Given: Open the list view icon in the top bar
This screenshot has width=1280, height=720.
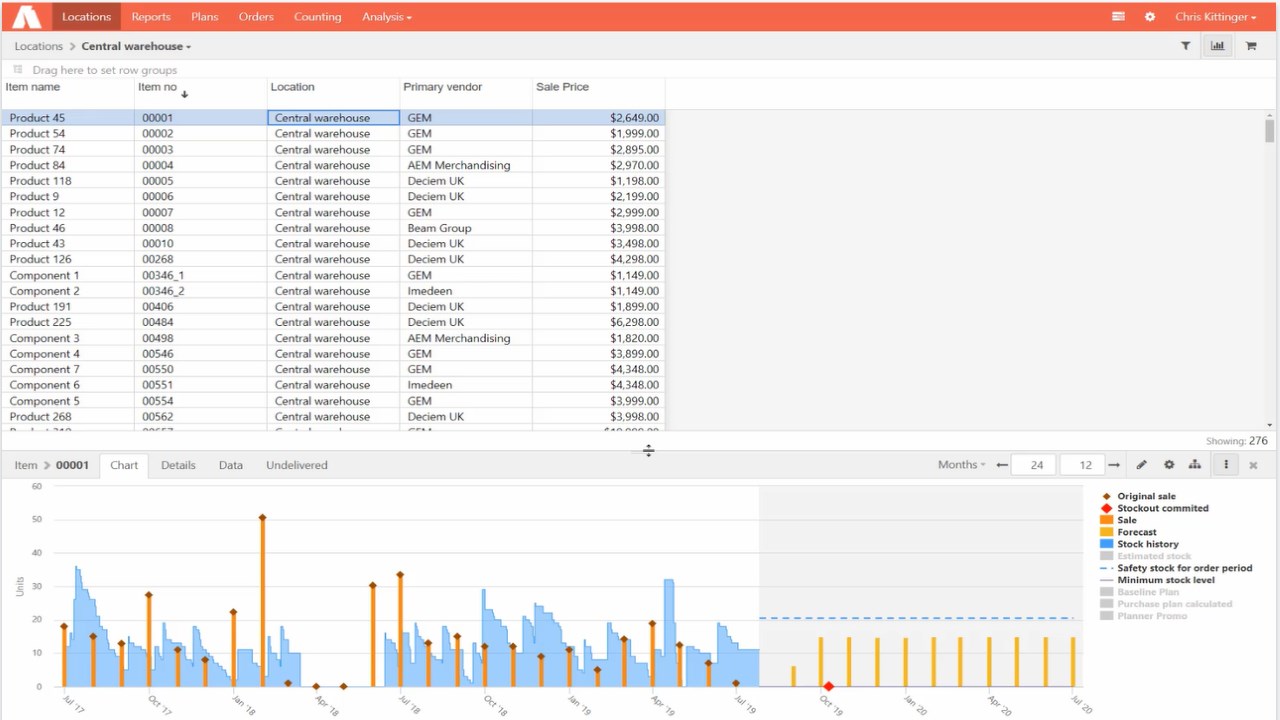Looking at the screenshot, I should pos(1118,17).
